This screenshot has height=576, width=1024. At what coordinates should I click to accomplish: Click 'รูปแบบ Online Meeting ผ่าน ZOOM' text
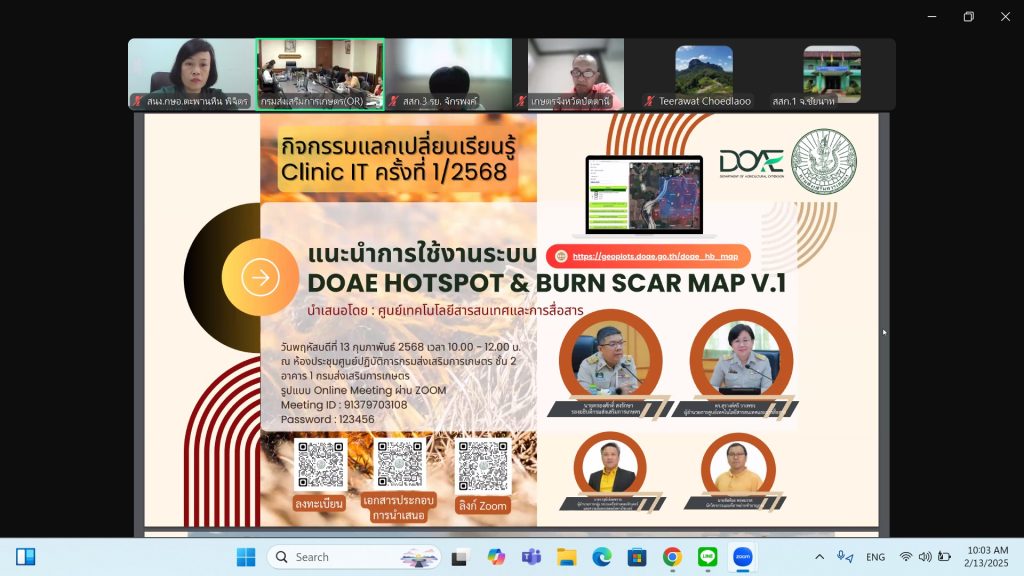(363, 390)
